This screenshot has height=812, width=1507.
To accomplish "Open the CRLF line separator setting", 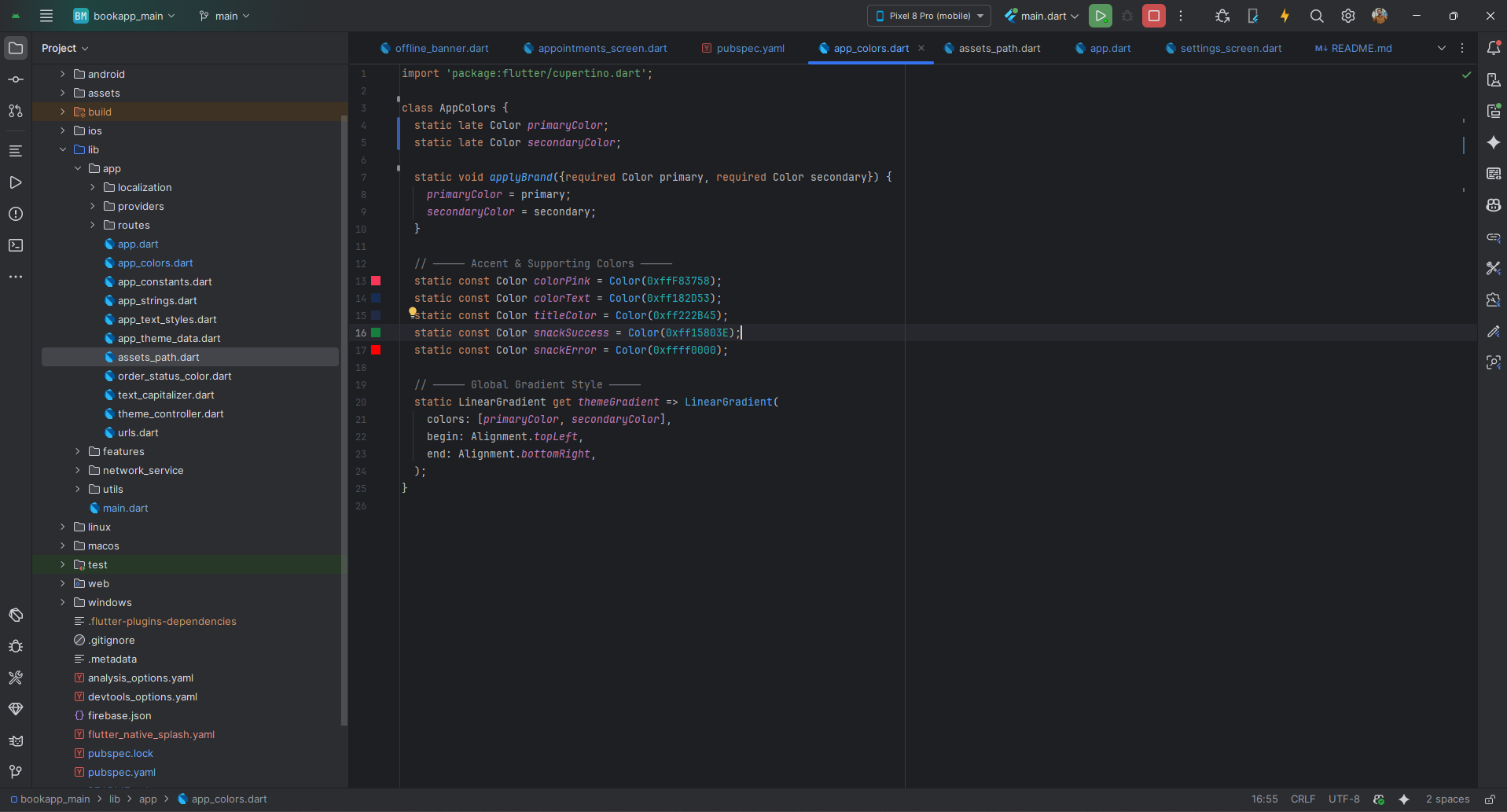I will coord(1303,799).
